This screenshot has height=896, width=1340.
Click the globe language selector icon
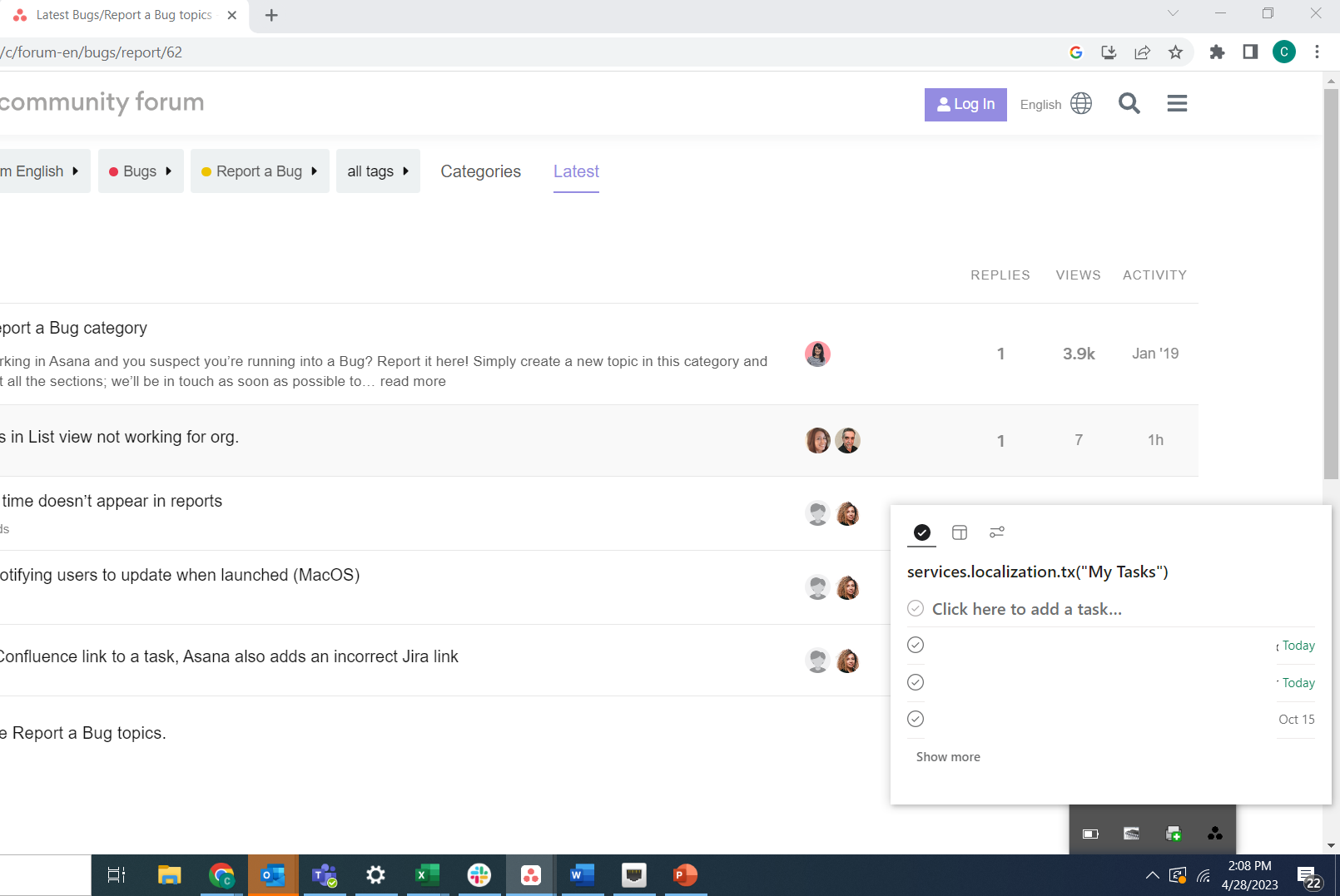(x=1080, y=103)
